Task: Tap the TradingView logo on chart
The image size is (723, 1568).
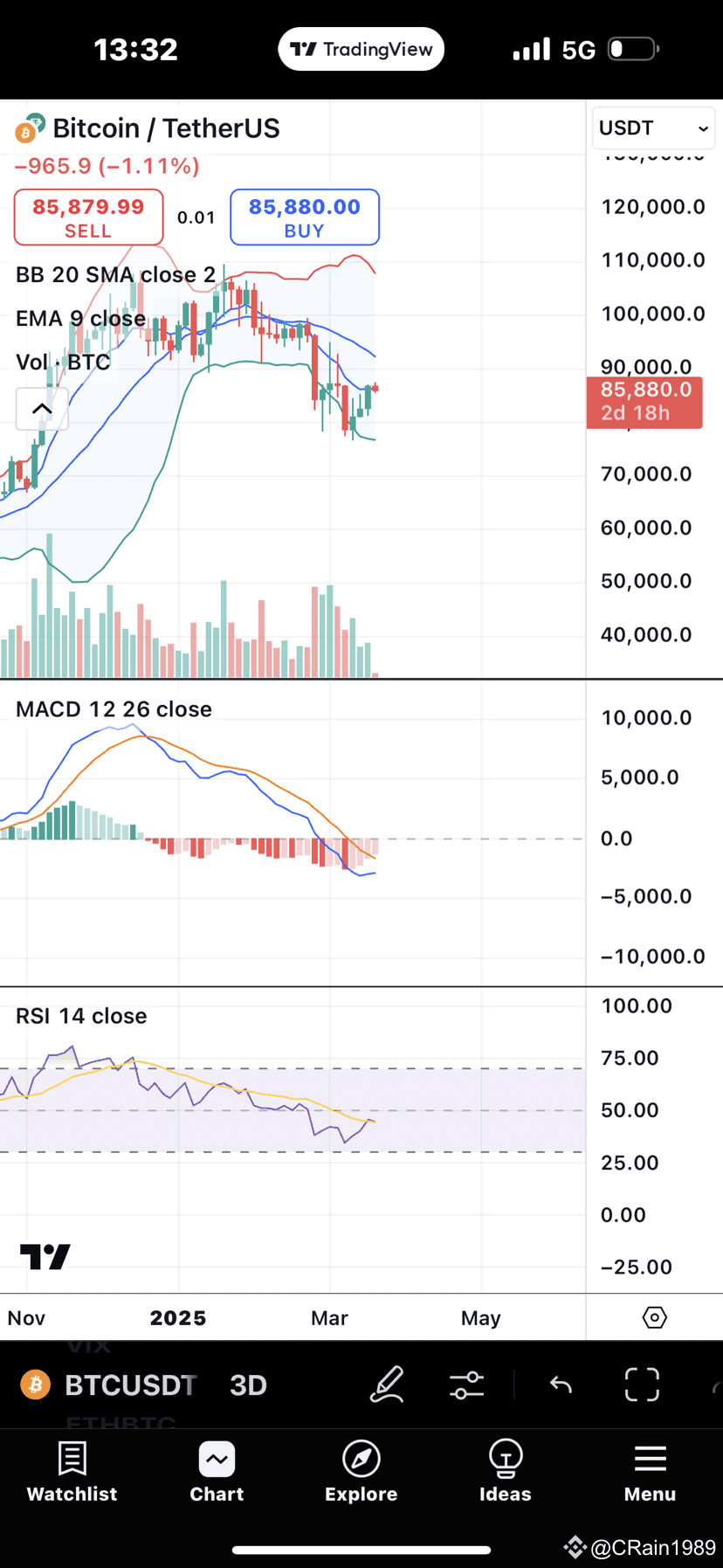Action: tap(45, 1257)
